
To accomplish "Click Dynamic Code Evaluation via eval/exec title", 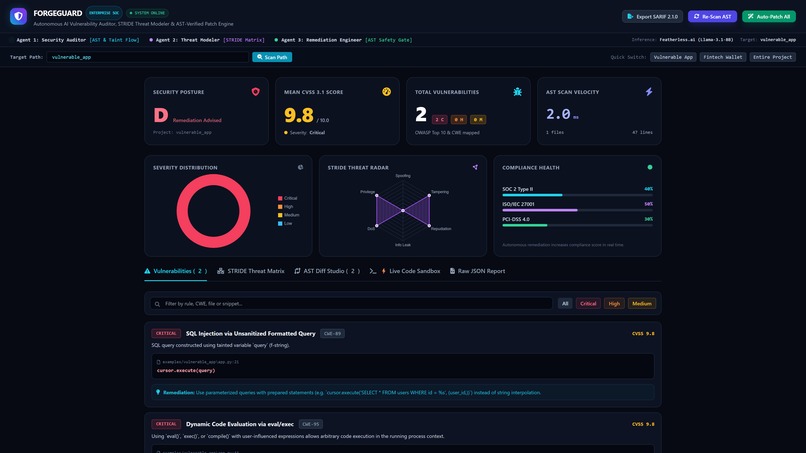I will [x=240, y=424].
